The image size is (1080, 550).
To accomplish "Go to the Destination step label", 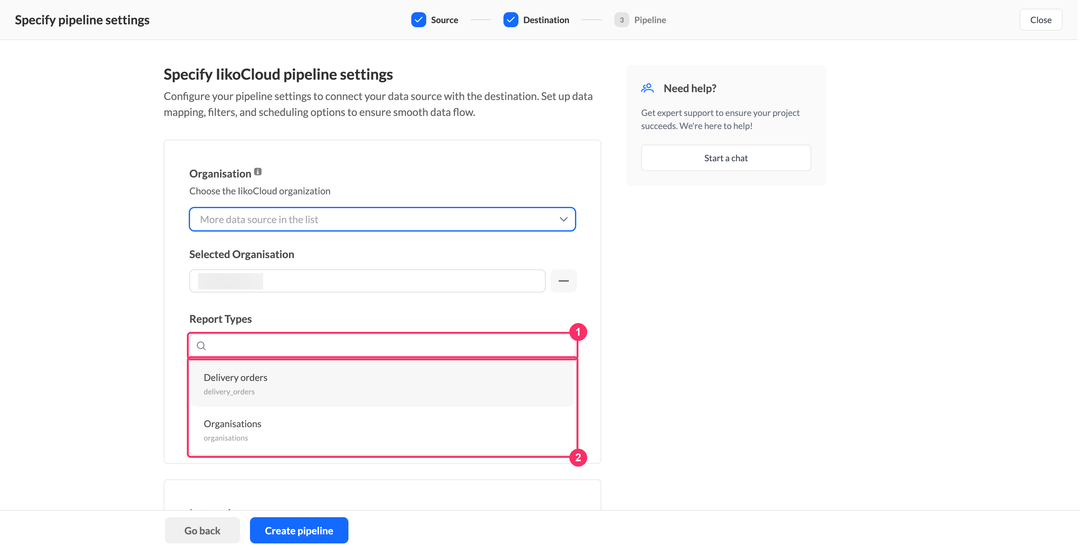I will point(546,20).
